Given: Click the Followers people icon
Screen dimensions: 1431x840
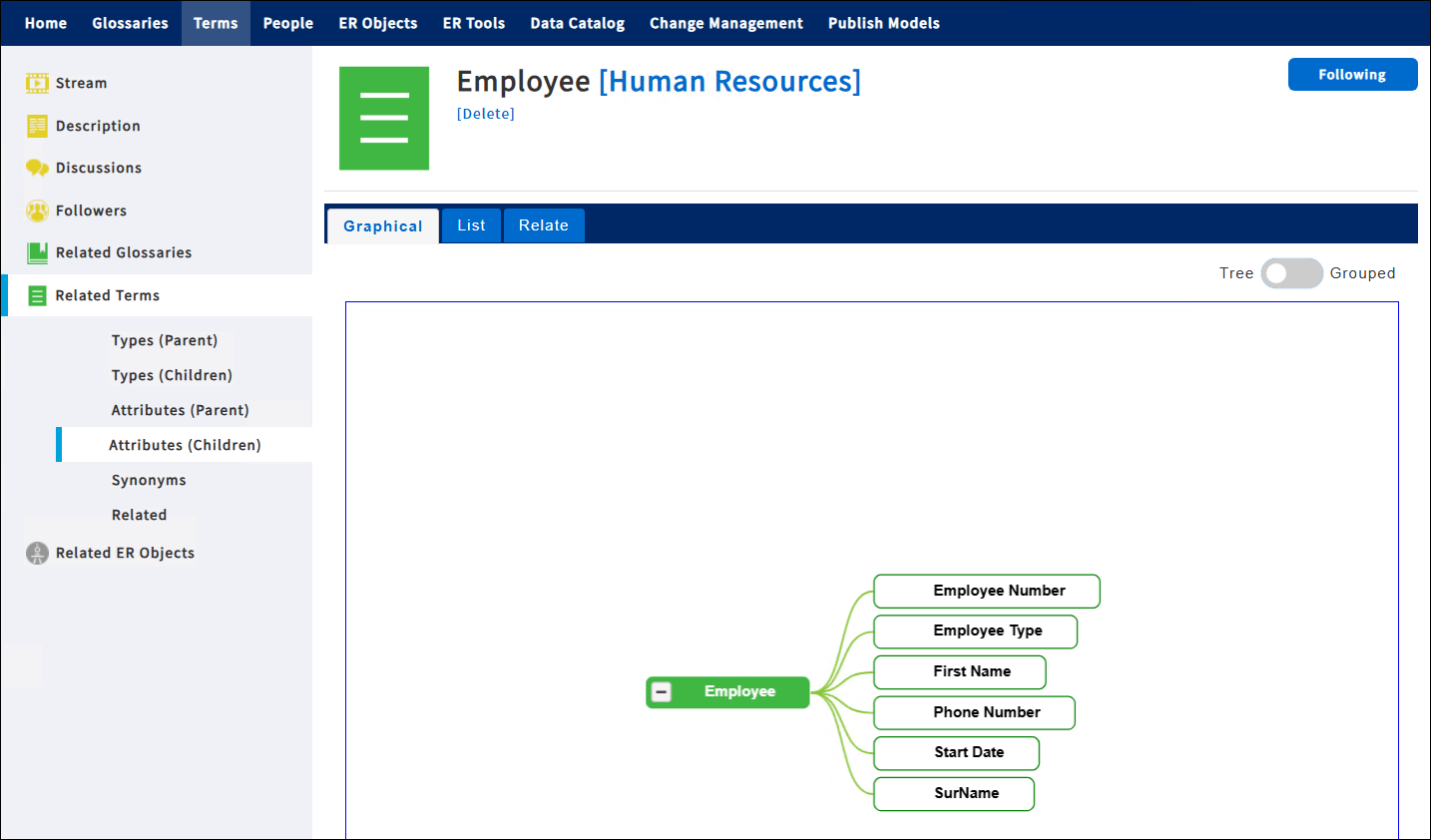Looking at the screenshot, I should coord(37,210).
